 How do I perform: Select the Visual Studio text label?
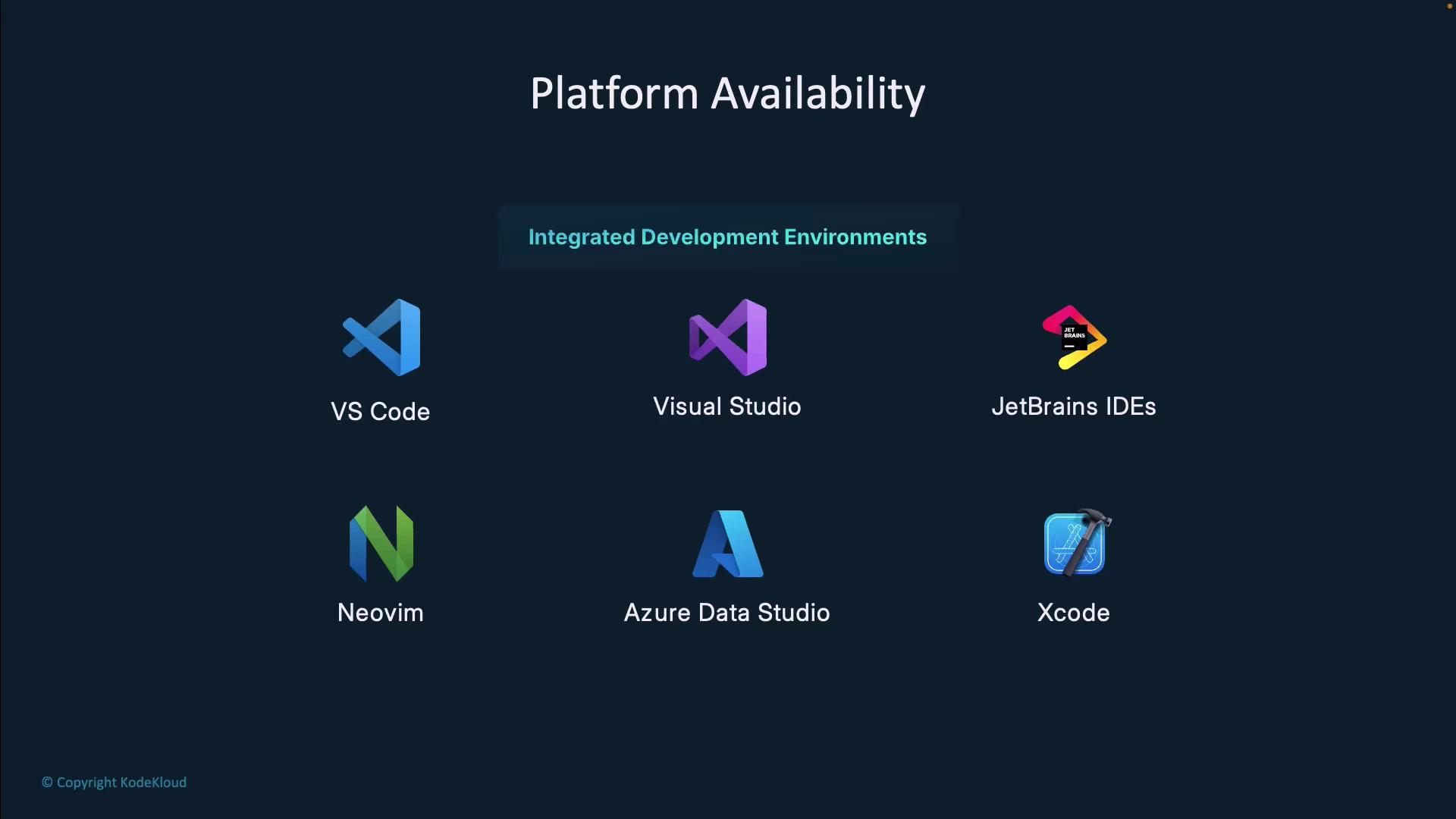(727, 406)
